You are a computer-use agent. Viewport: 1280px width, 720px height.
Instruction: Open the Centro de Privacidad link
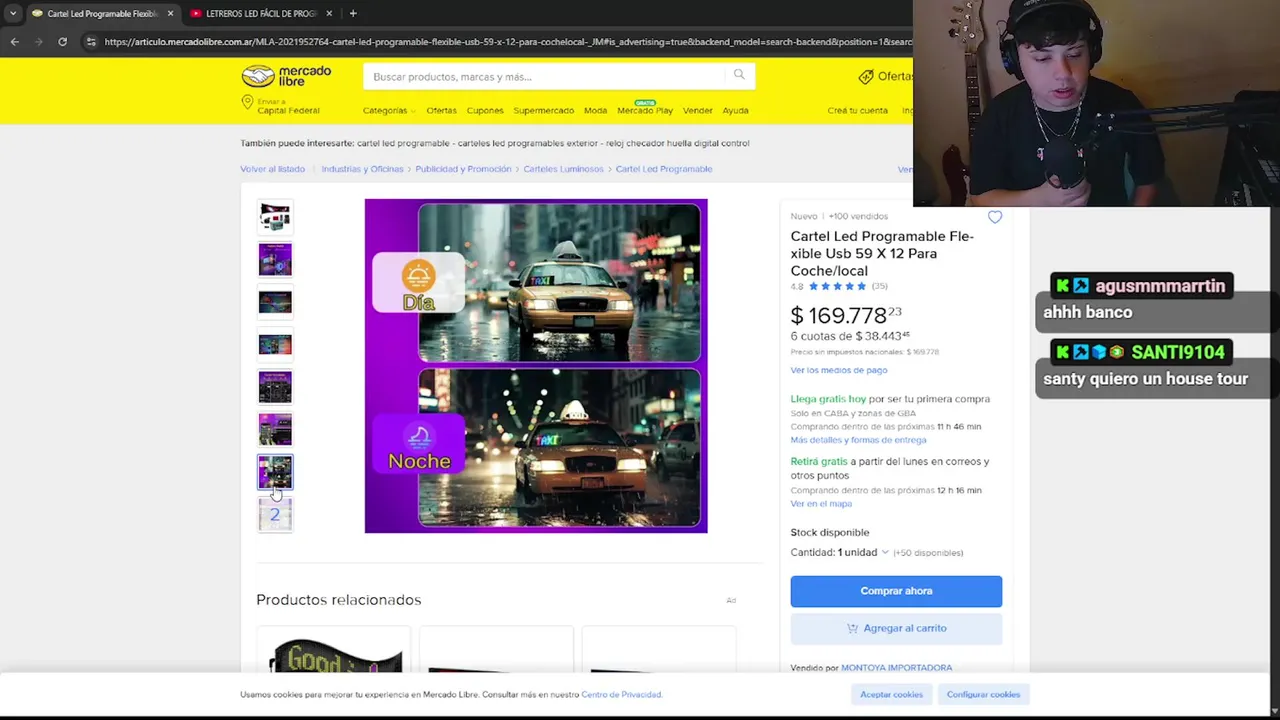621,694
